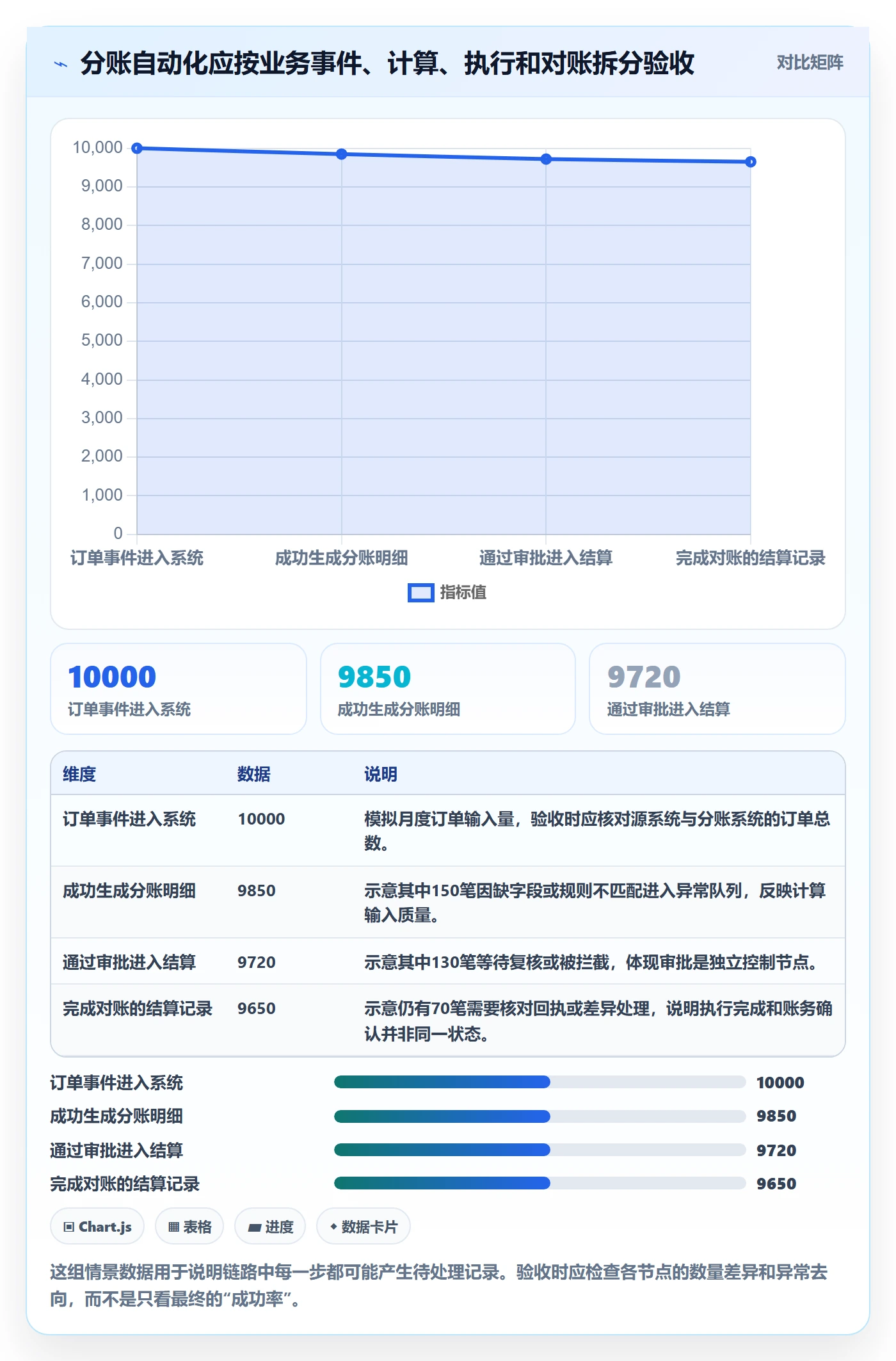The width and height of the screenshot is (896, 1361).
Task: Click the x-axis label 订单事件进入系统
Action: (137, 558)
